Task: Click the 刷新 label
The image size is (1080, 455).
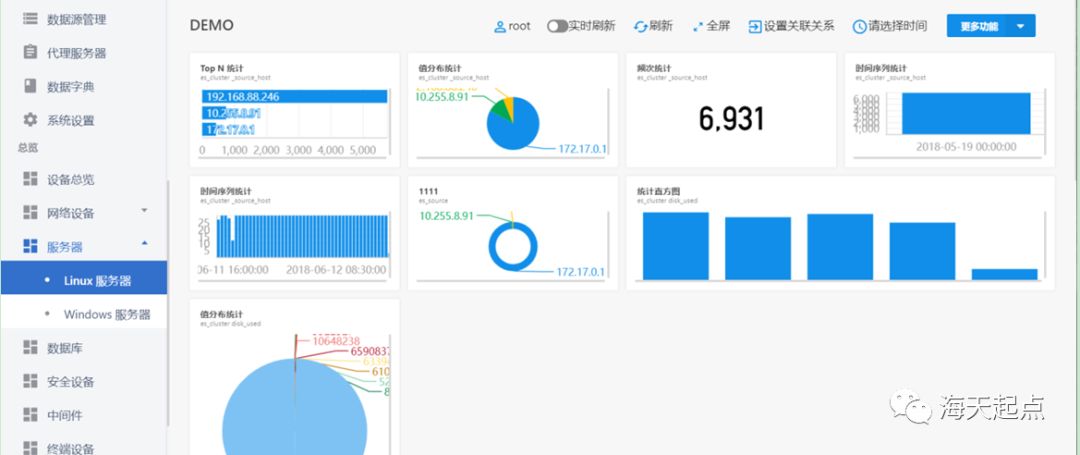Action: point(661,26)
